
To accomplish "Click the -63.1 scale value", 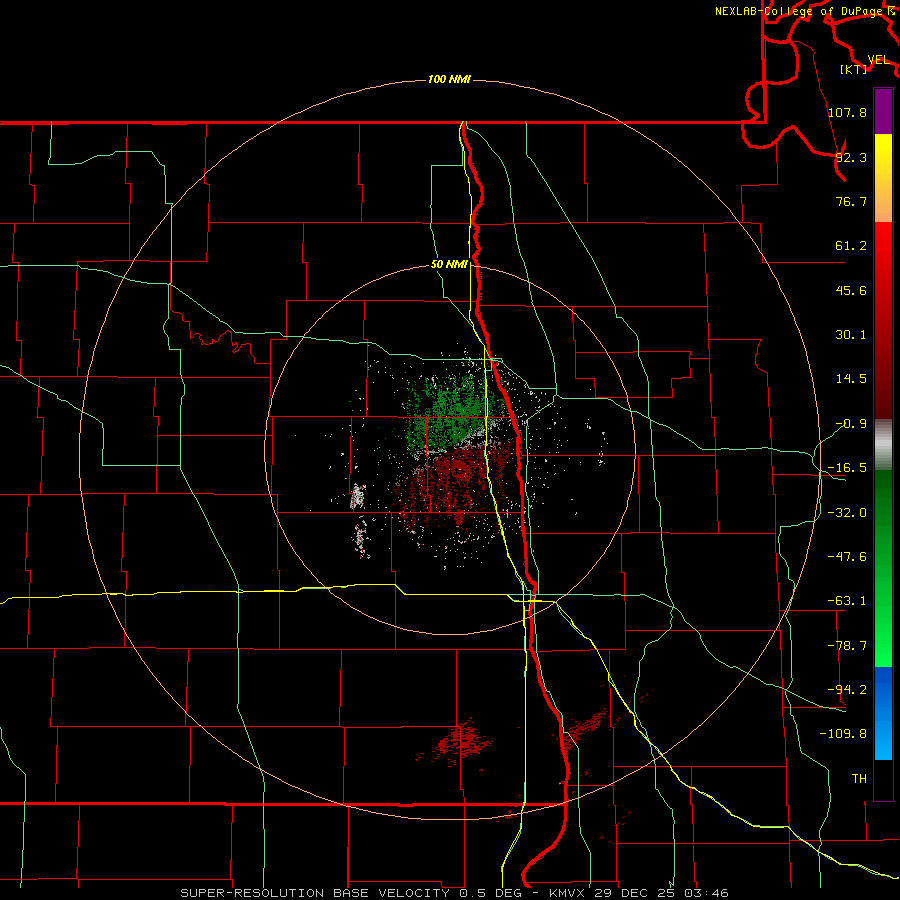I will click(x=847, y=601).
